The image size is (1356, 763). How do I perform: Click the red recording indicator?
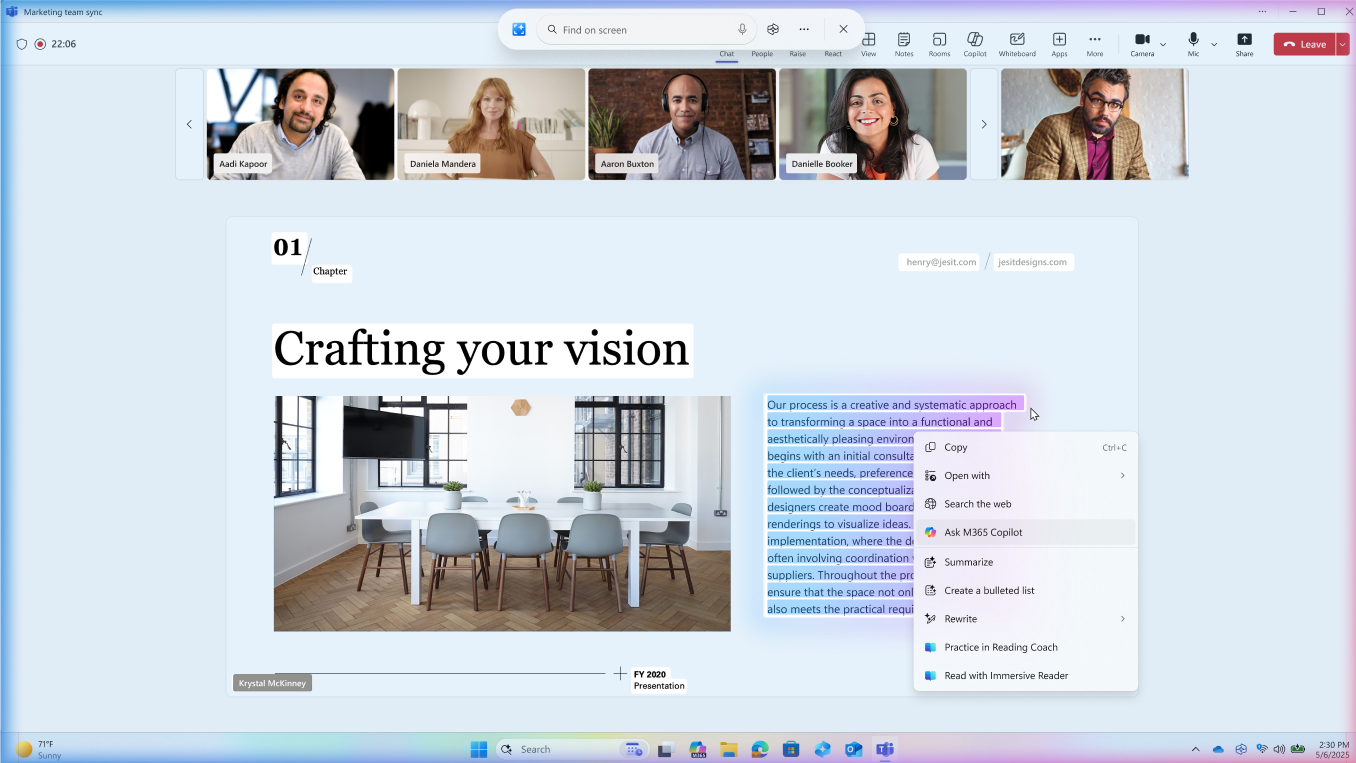[x=40, y=44]
